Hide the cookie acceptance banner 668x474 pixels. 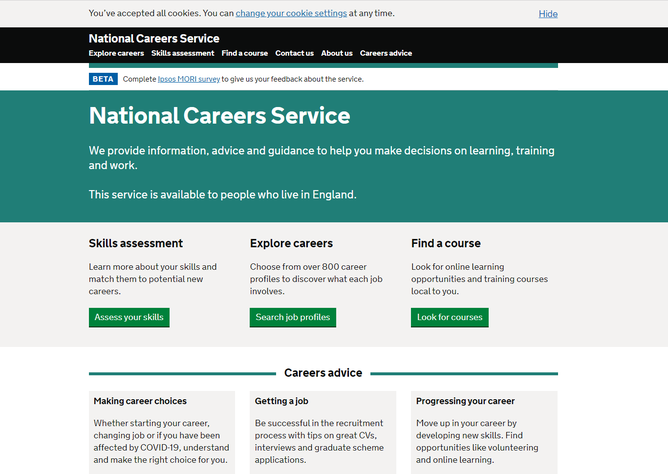click(x=548, y=14)
